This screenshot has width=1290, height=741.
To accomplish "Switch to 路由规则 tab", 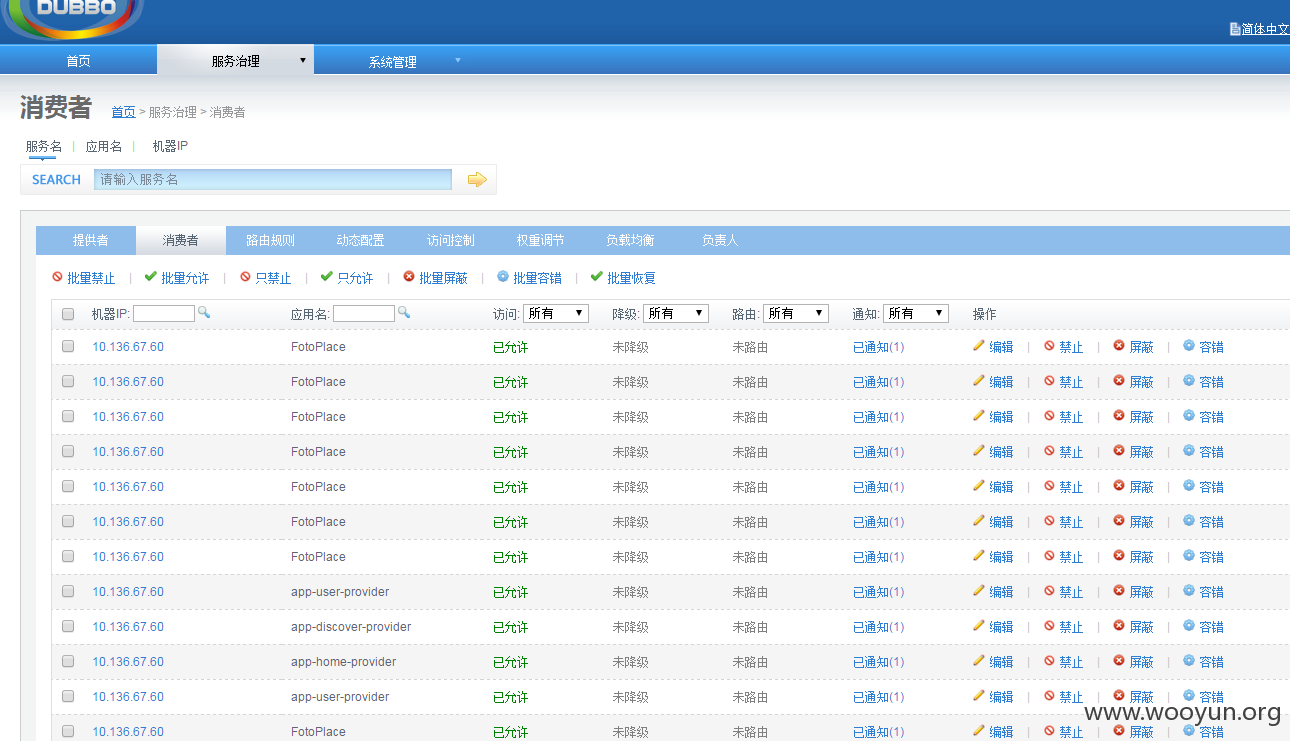I will click(270, 241).
